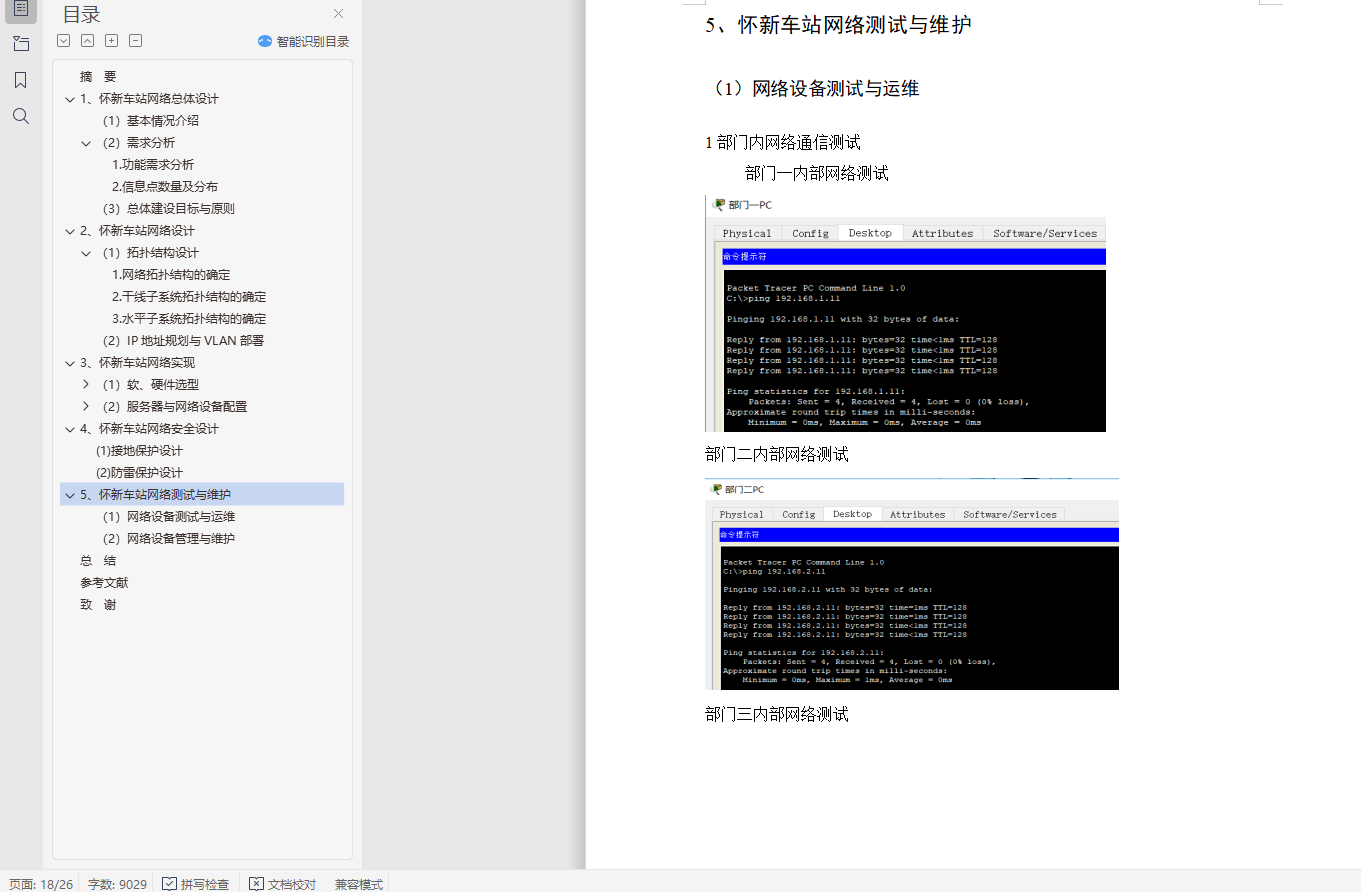The width and height of the screenshot is (1361, 892).
Task: Click the collapse-all up-chevron box icon
Action: click(x=88, y=41)
